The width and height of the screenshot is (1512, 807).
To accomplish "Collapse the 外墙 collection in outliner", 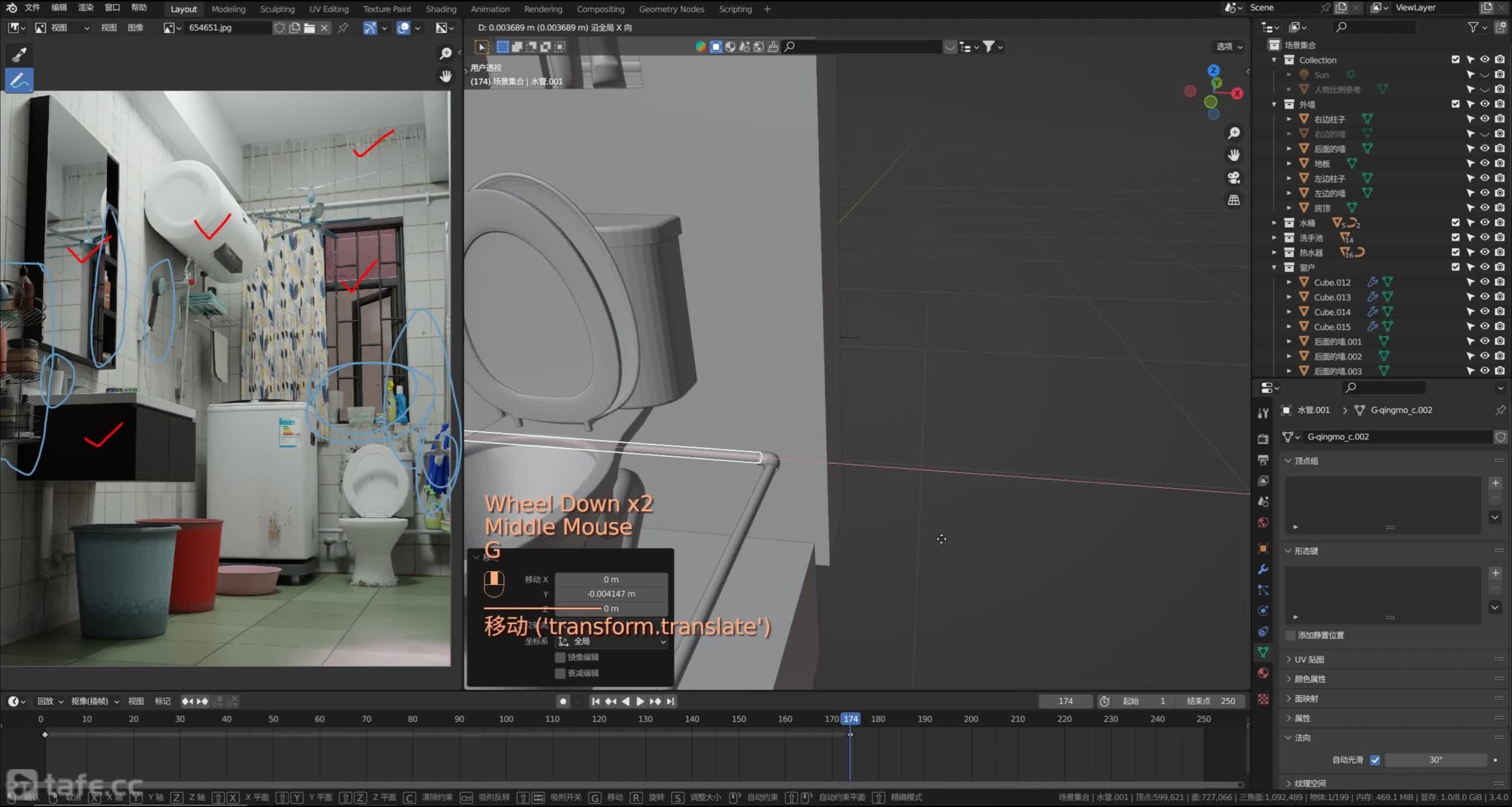I will click(1274, 104).
